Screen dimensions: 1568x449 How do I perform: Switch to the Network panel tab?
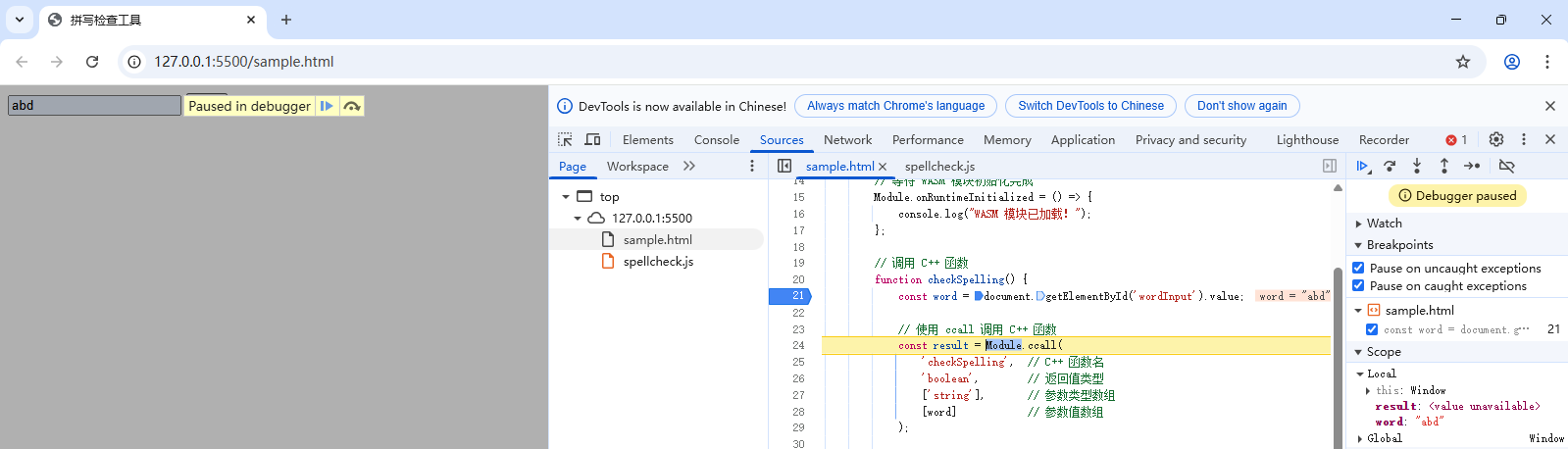(847, 140)
